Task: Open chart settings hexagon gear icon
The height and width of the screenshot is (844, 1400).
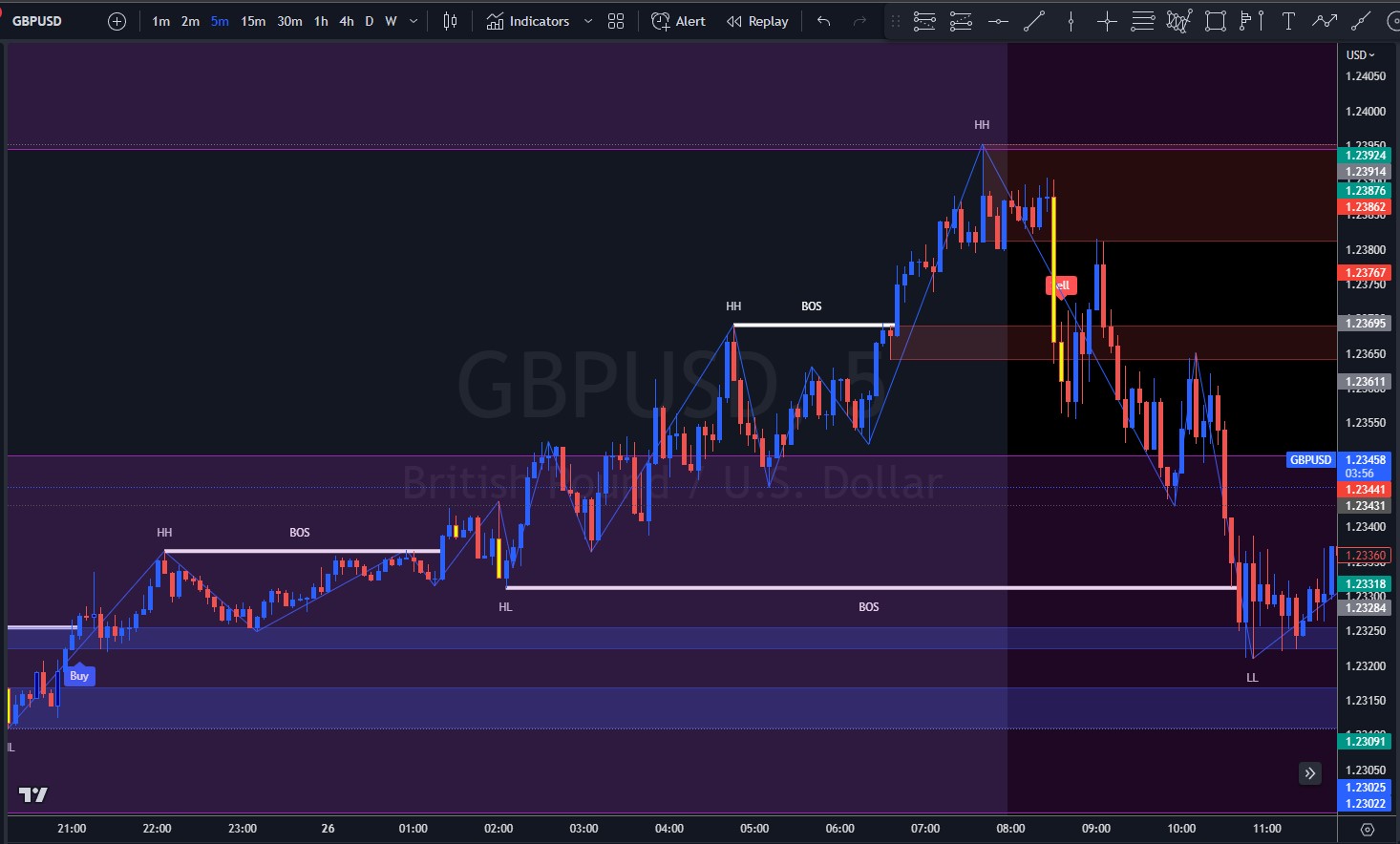Action: click(1368, 829)
